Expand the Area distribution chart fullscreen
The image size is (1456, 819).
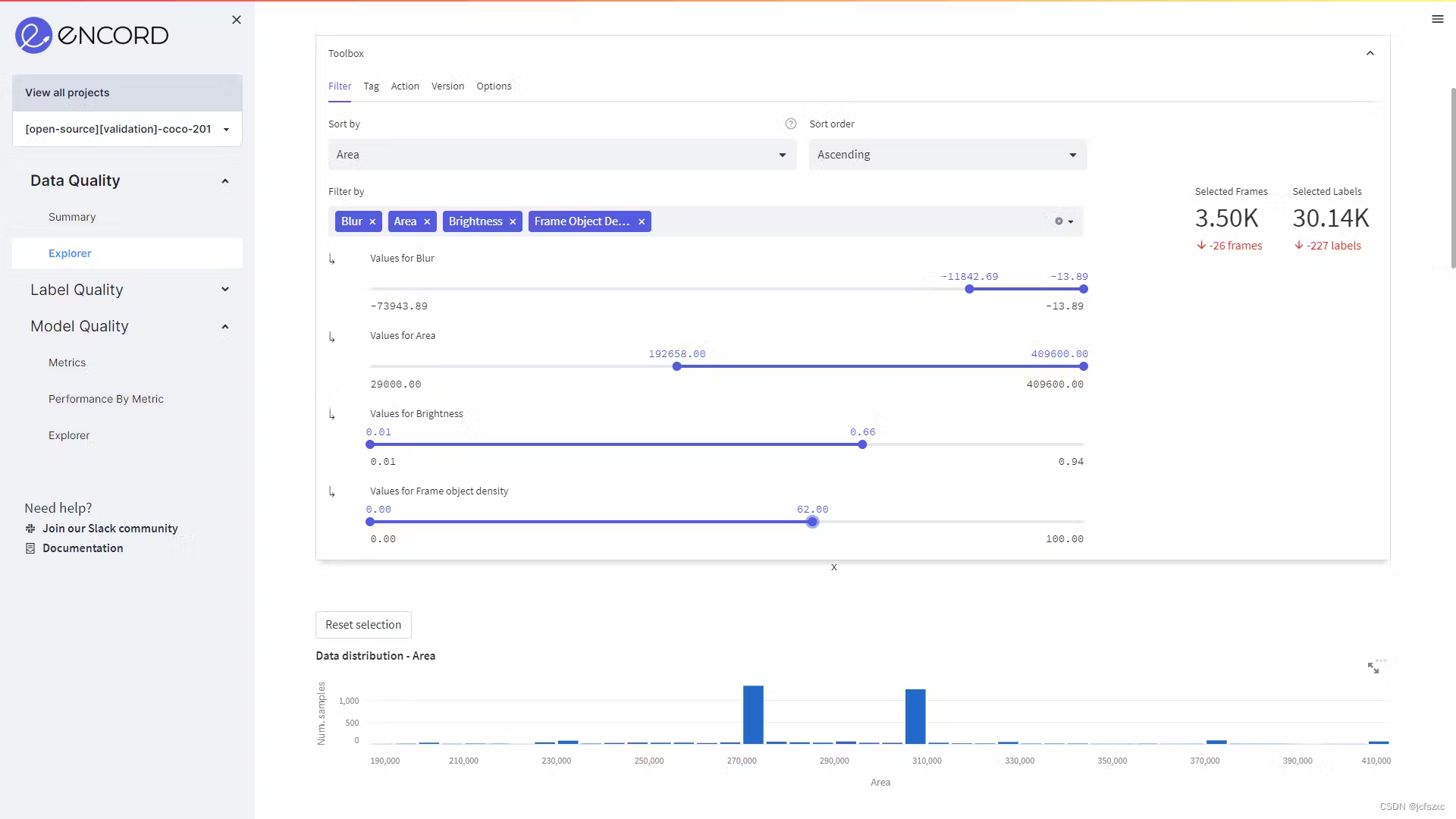pyautogui.click(x=1373, y=667)
